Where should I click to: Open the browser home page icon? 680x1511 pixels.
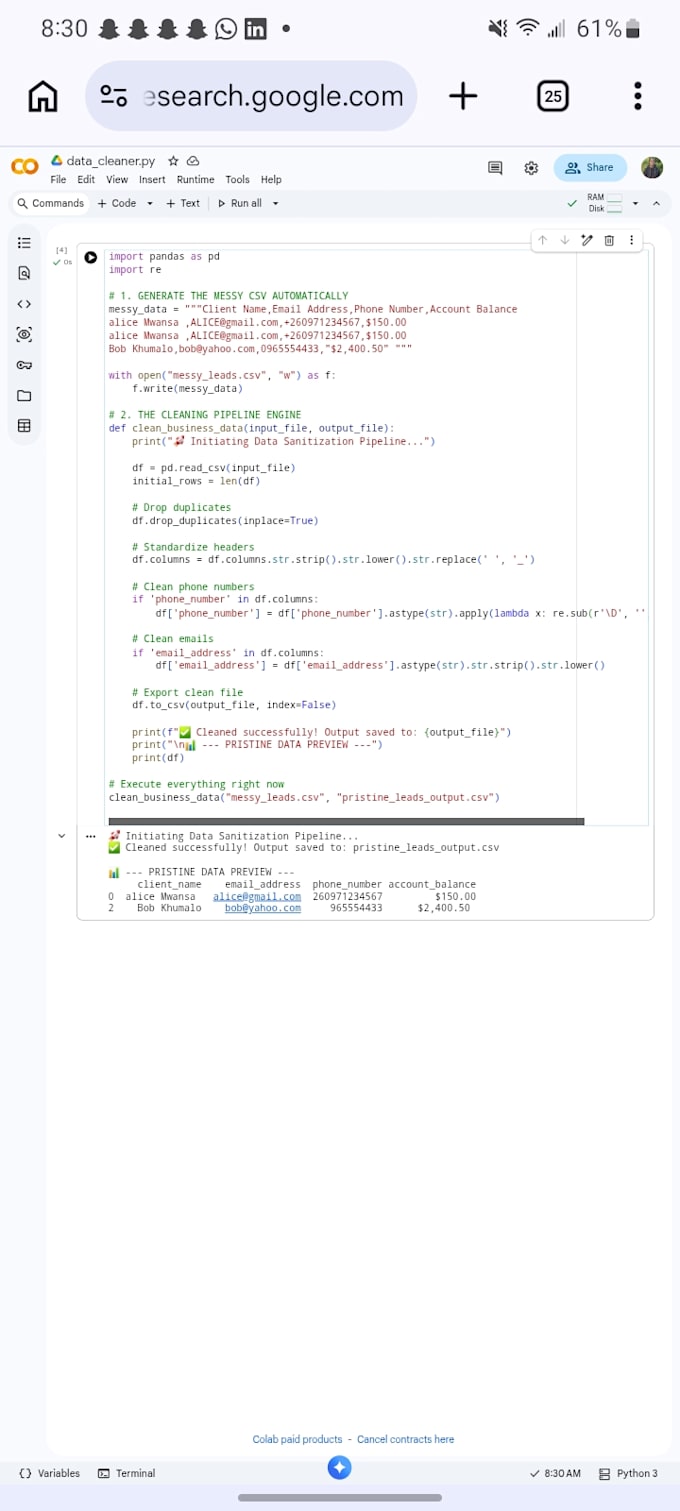click(x=43, y=96)
